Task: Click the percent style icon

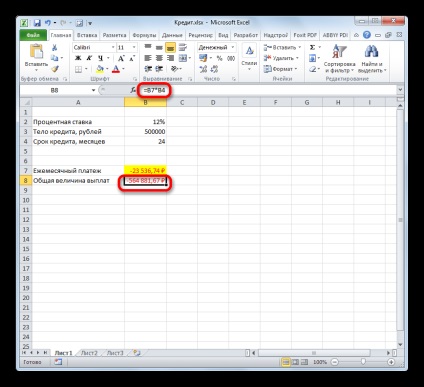Action: point(219,58)
